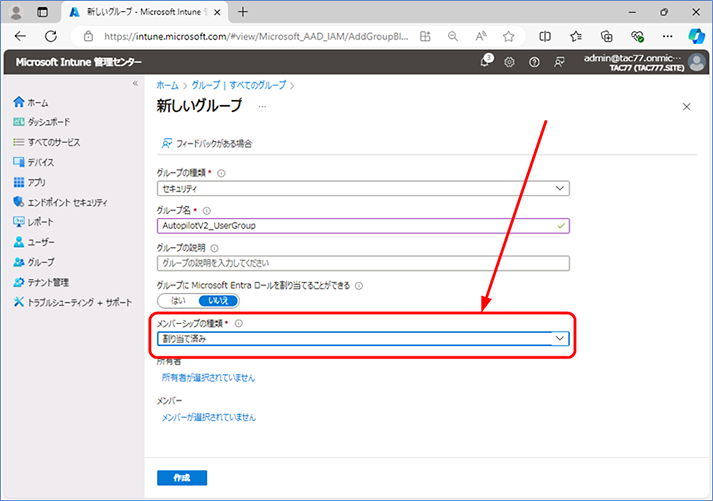713x501 pixels.
Task: Close the 新しいグループ browser tab
Action: tap(217, 12)
